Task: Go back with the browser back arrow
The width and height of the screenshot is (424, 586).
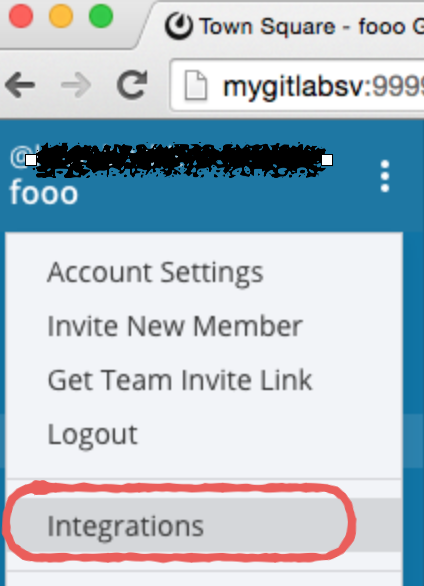Action: (20, 85)
